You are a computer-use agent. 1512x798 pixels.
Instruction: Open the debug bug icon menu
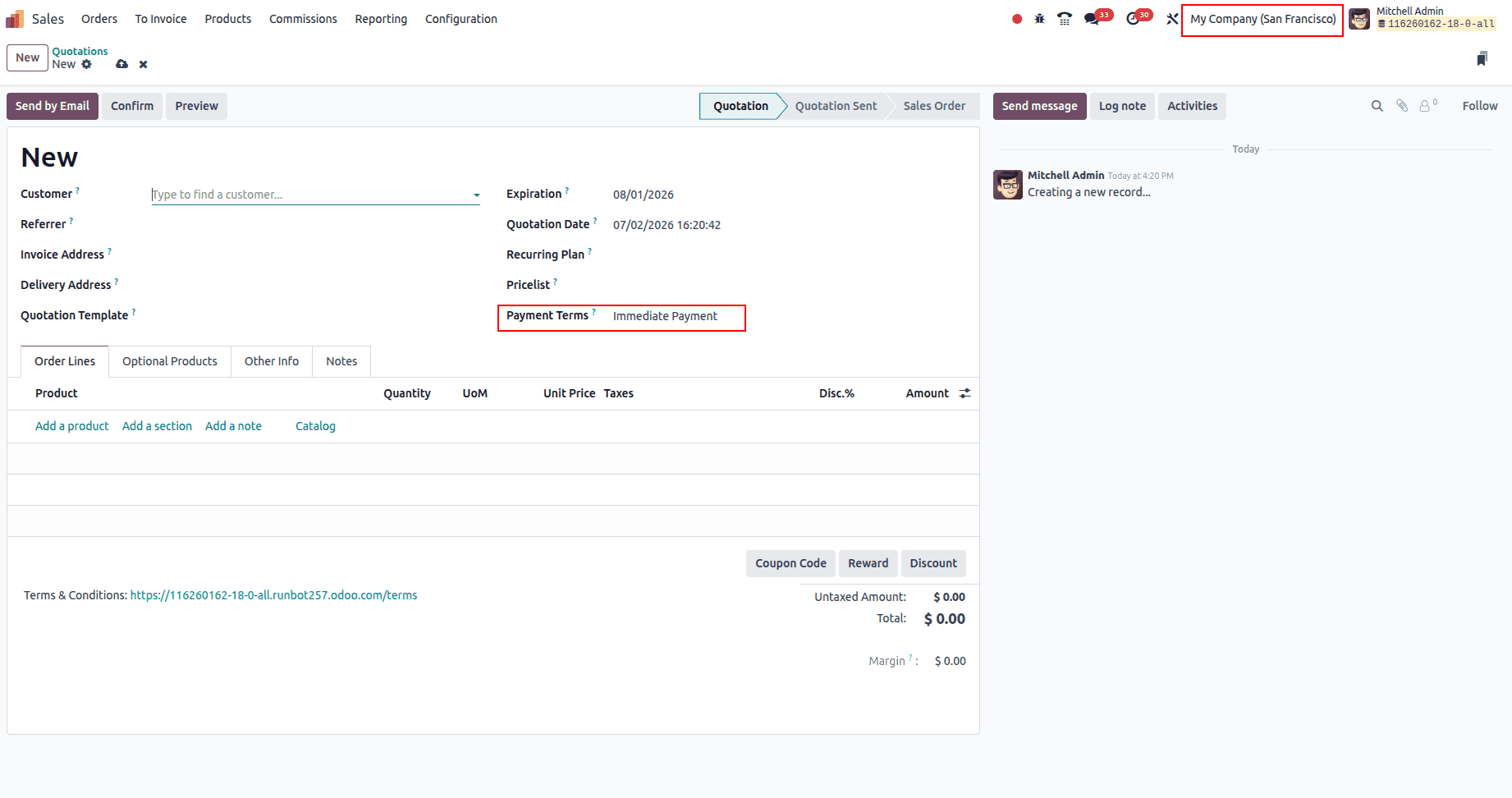pos(1039,19)
